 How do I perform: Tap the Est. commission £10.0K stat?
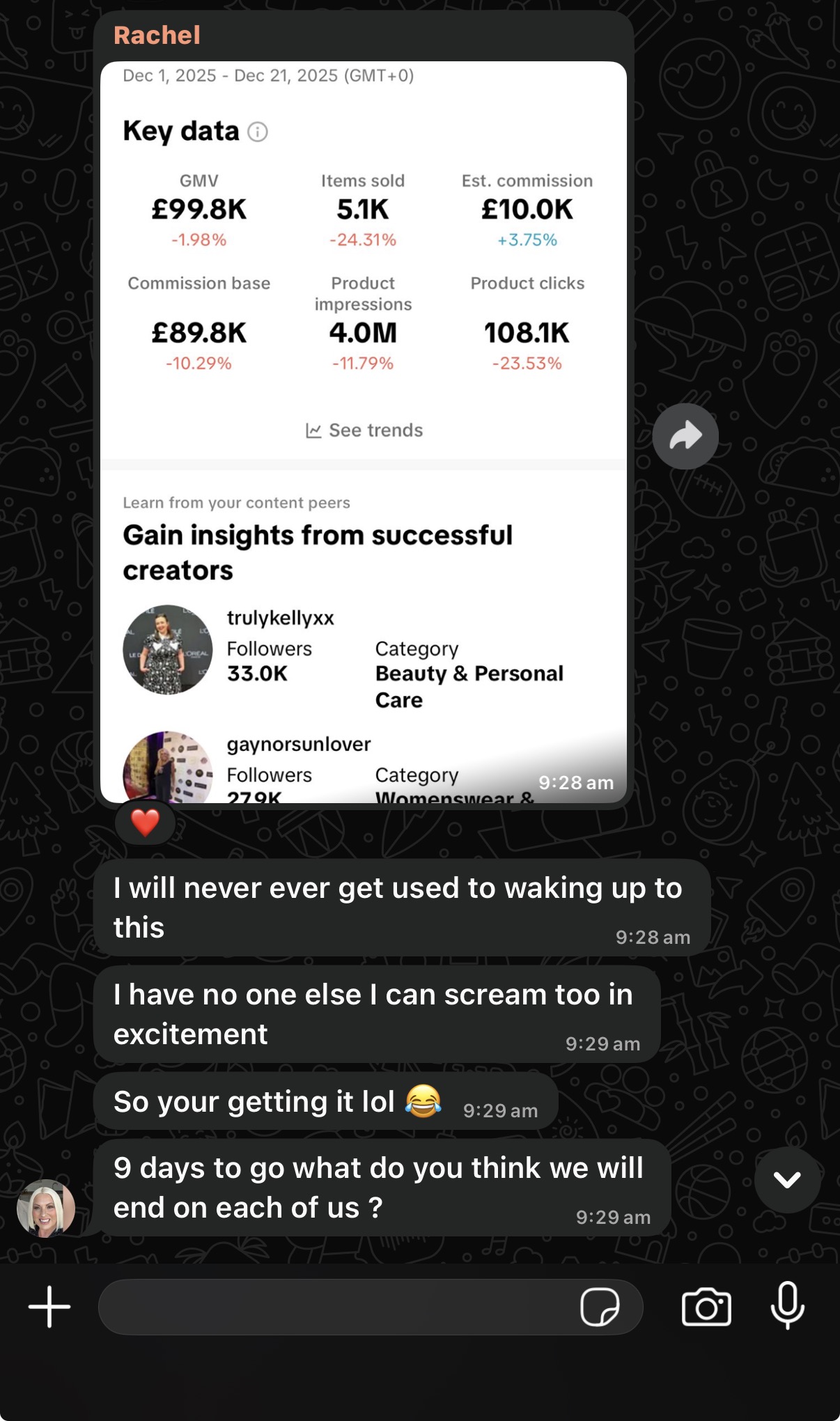(x=527, y=209)
